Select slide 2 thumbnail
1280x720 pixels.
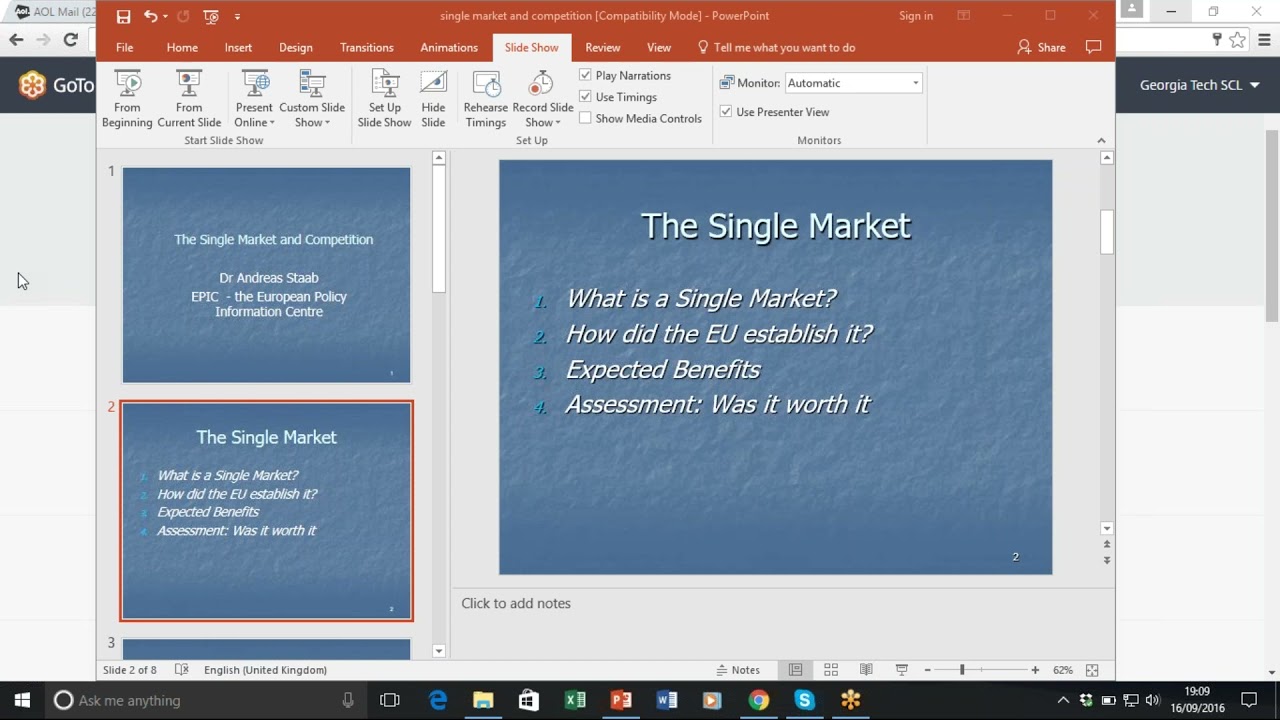click(x=266, y=511)
